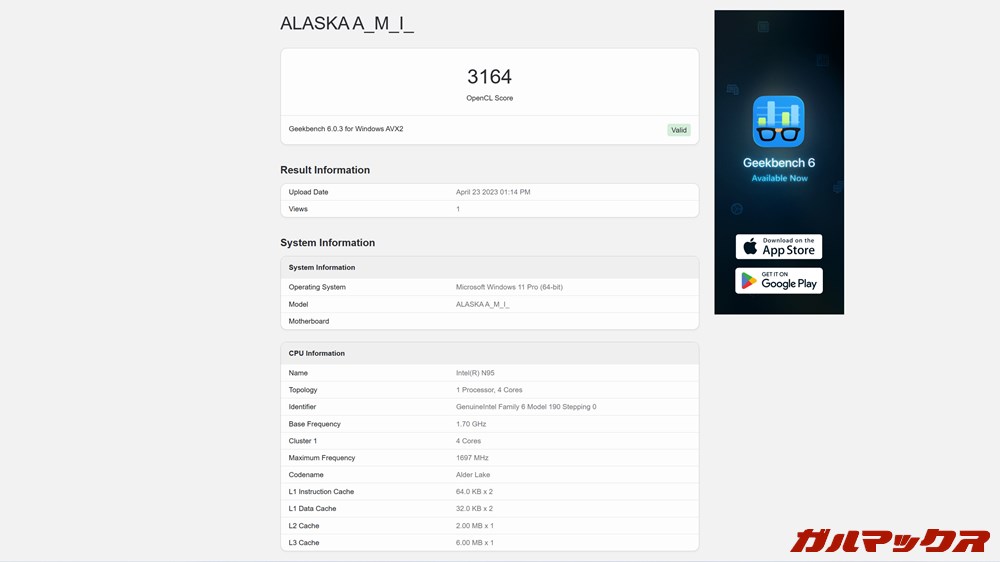
Task: Select the Available Now text in the ad
Action: click(778, 178)
